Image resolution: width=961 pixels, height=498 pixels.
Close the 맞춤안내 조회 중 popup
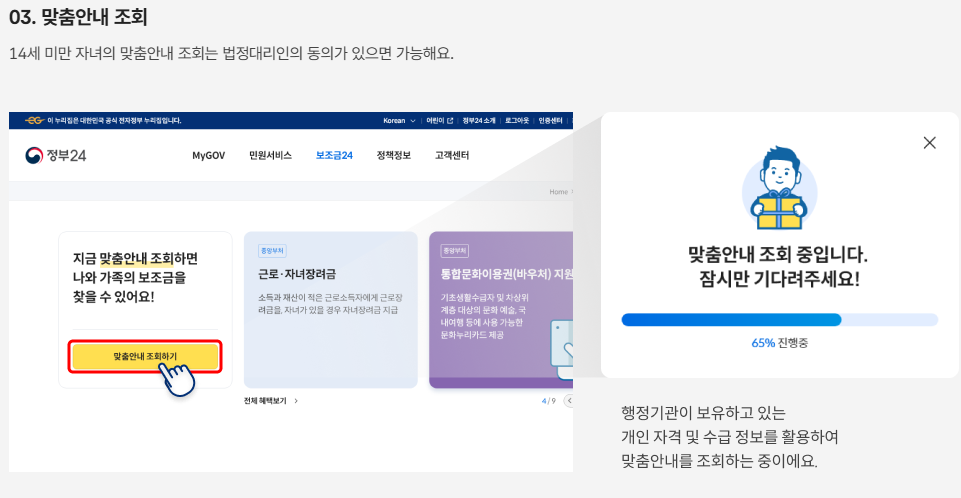(929, 143)
